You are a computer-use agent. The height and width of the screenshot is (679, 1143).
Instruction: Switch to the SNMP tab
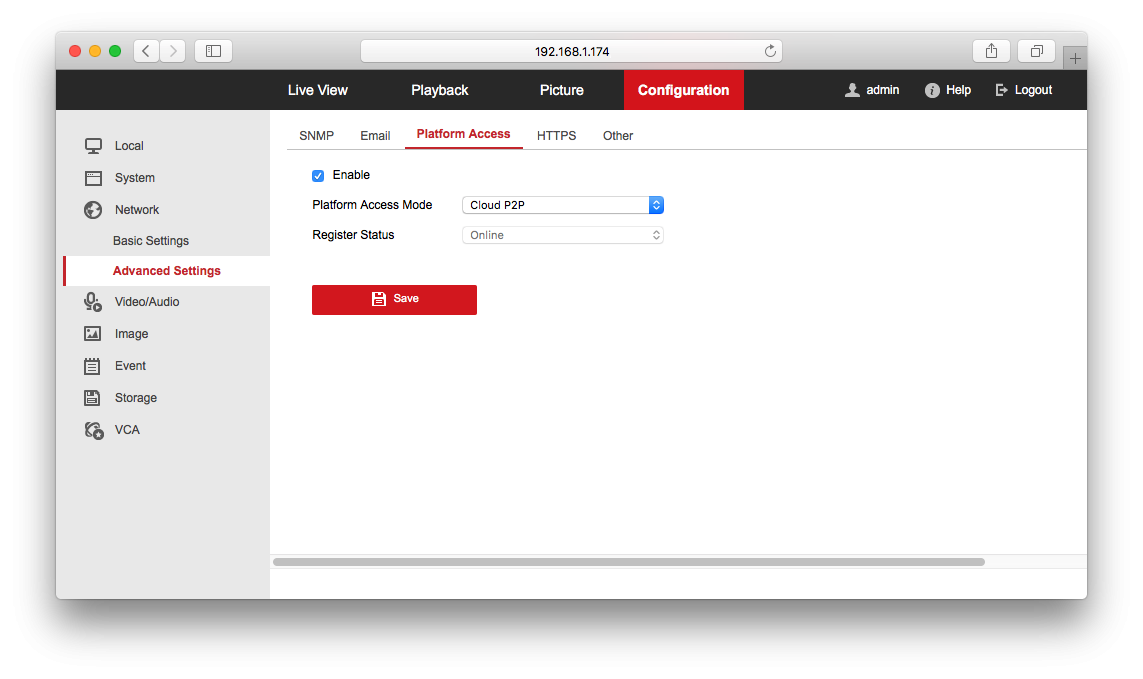(x=316, y=136)
